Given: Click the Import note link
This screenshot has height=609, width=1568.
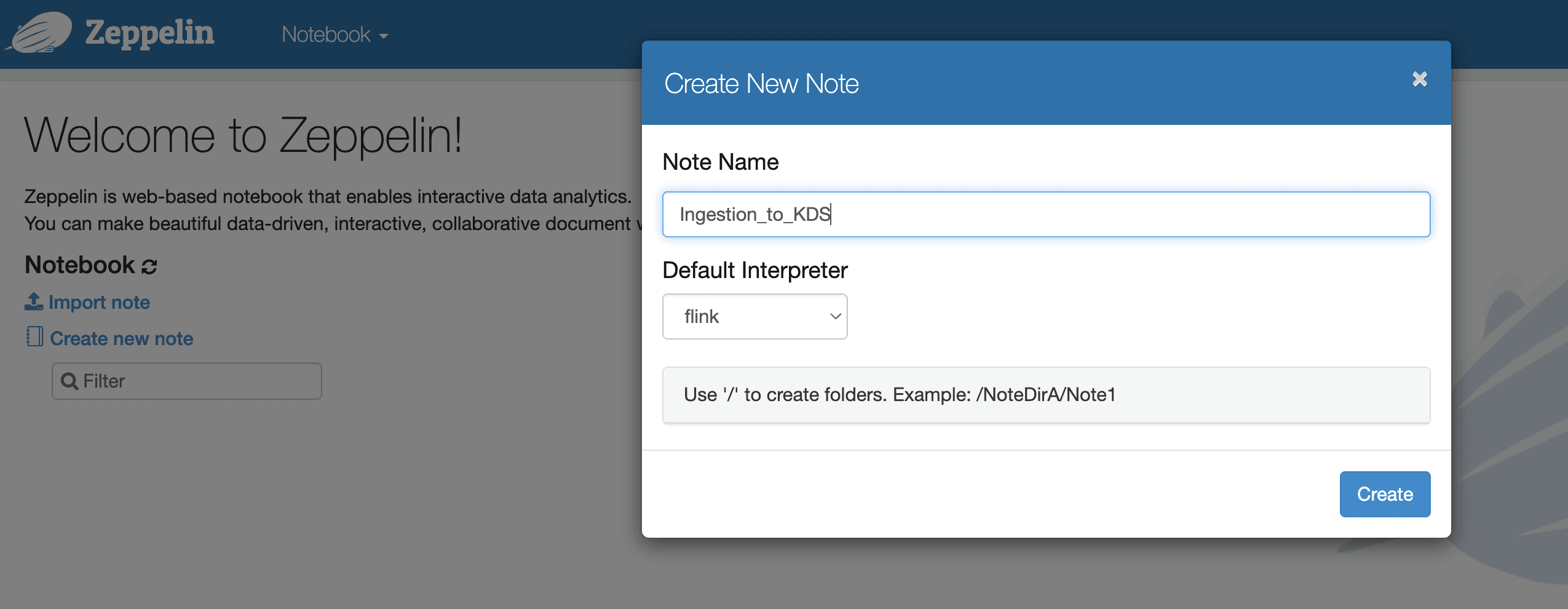Looking at the screenshot, I should (99, 302).
